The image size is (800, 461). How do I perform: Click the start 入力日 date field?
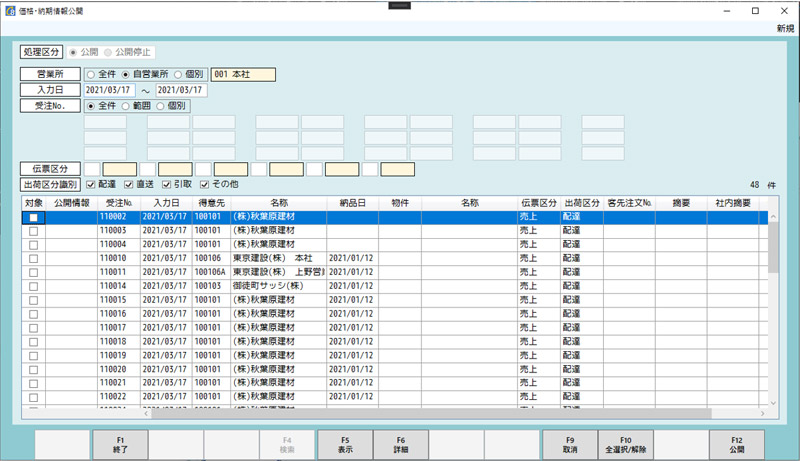click(110, 90)
